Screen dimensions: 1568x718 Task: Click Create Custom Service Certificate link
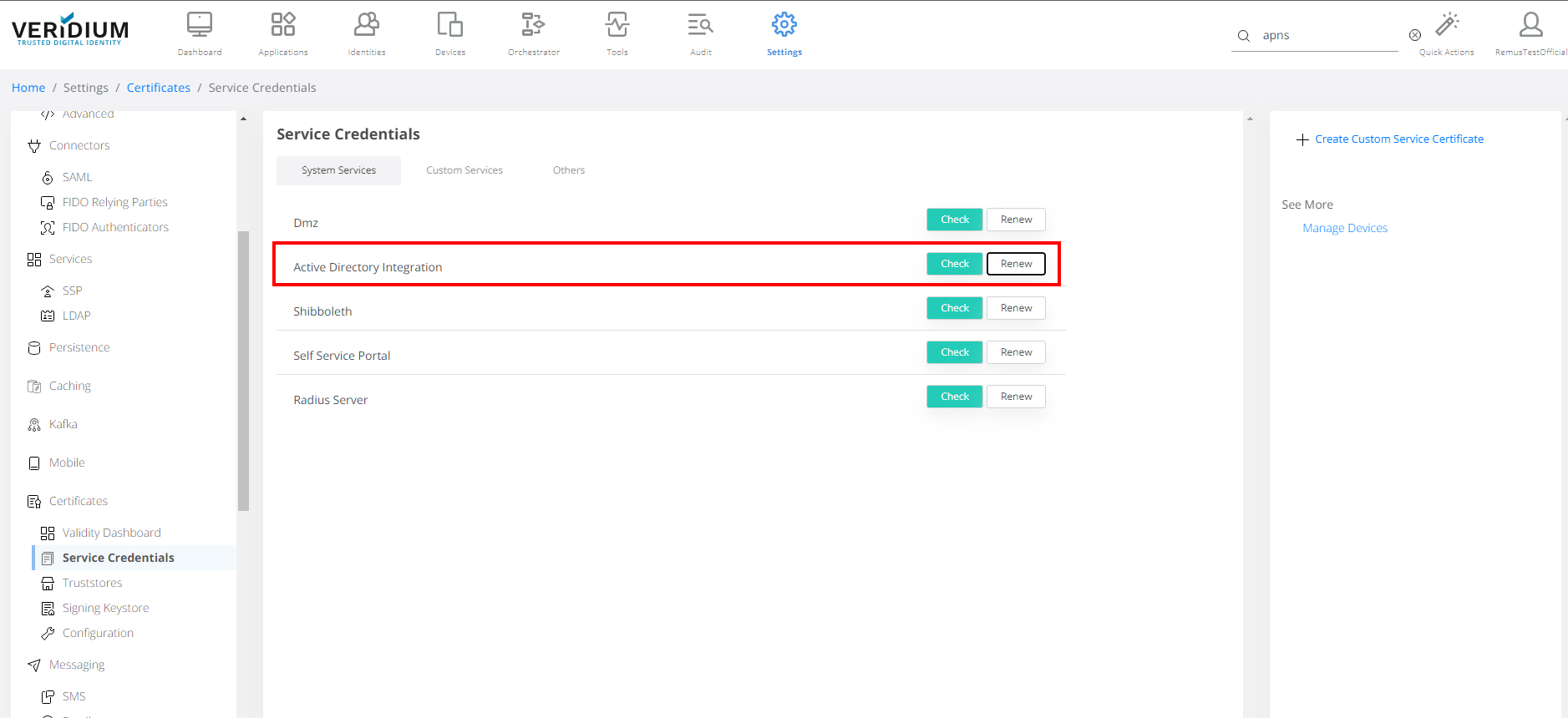(x=1398, y=139)
